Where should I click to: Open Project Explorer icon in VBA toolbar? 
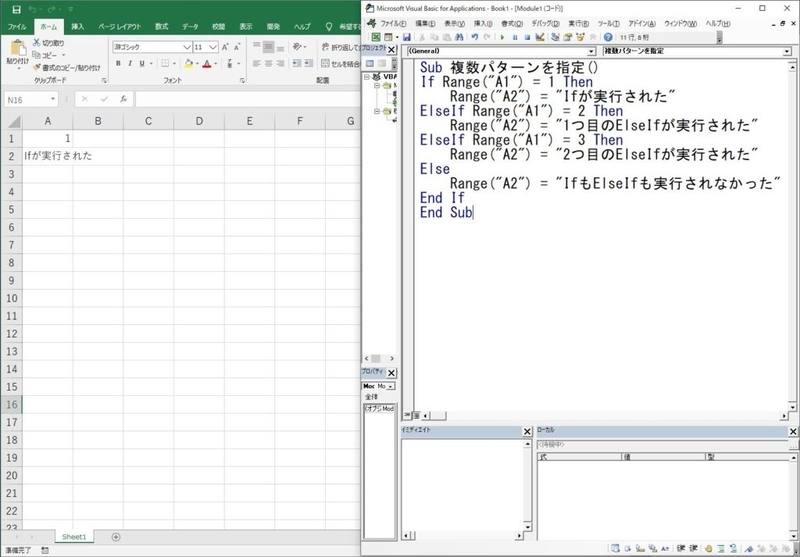555,37
